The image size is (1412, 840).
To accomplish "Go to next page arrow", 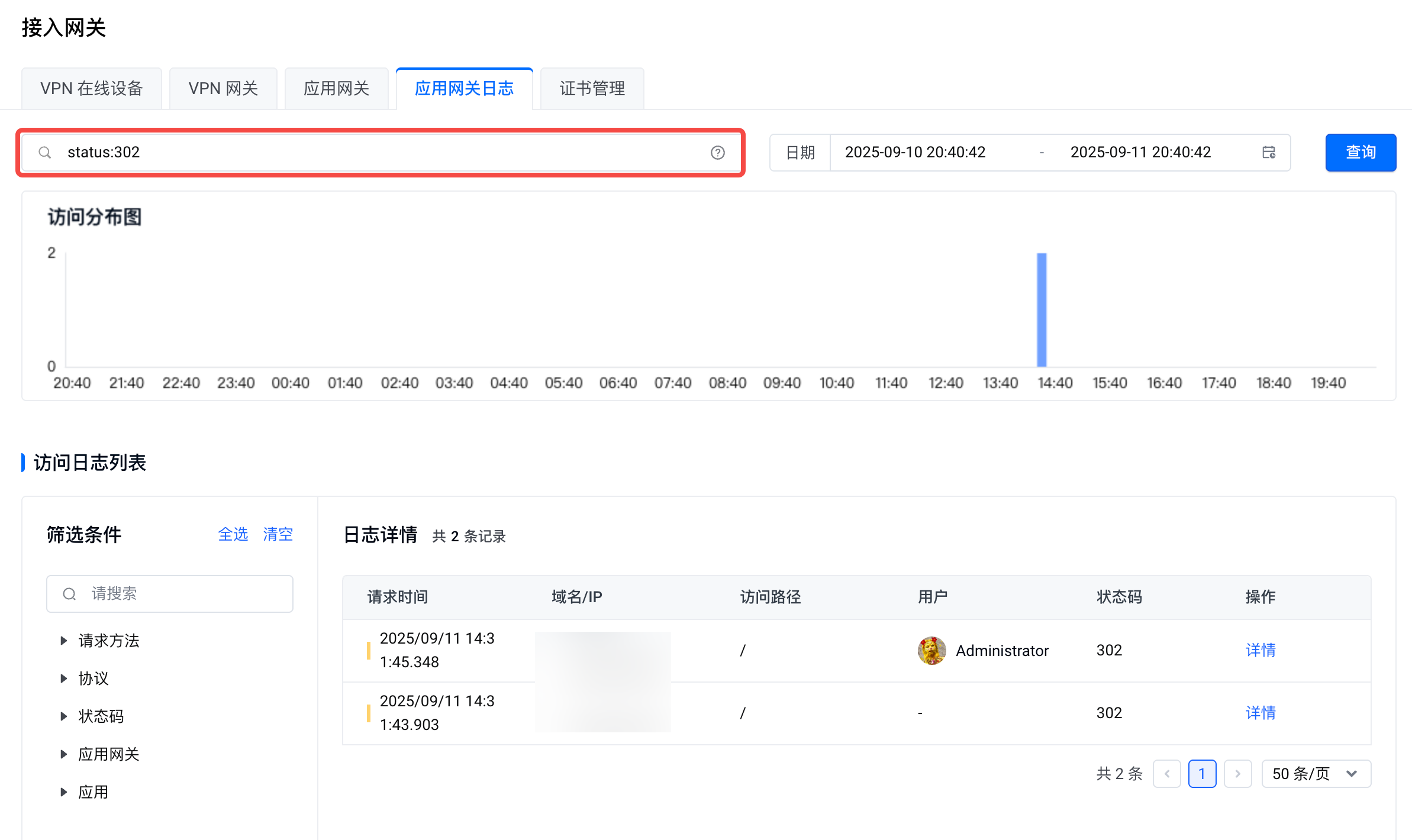I will (1237, 774).
